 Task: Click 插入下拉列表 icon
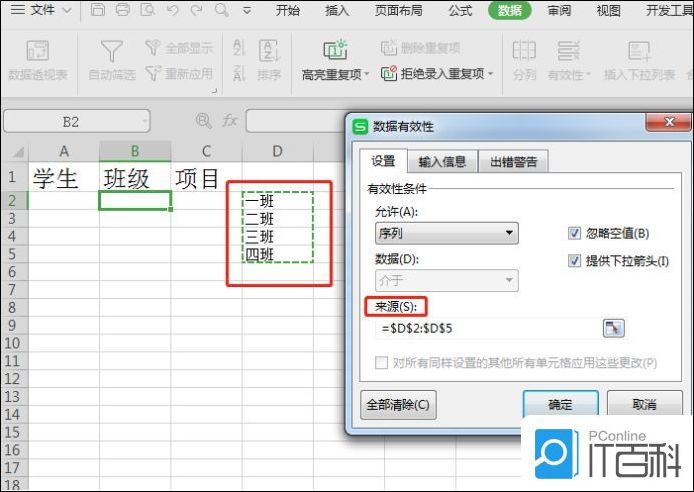tap(639, 50)
